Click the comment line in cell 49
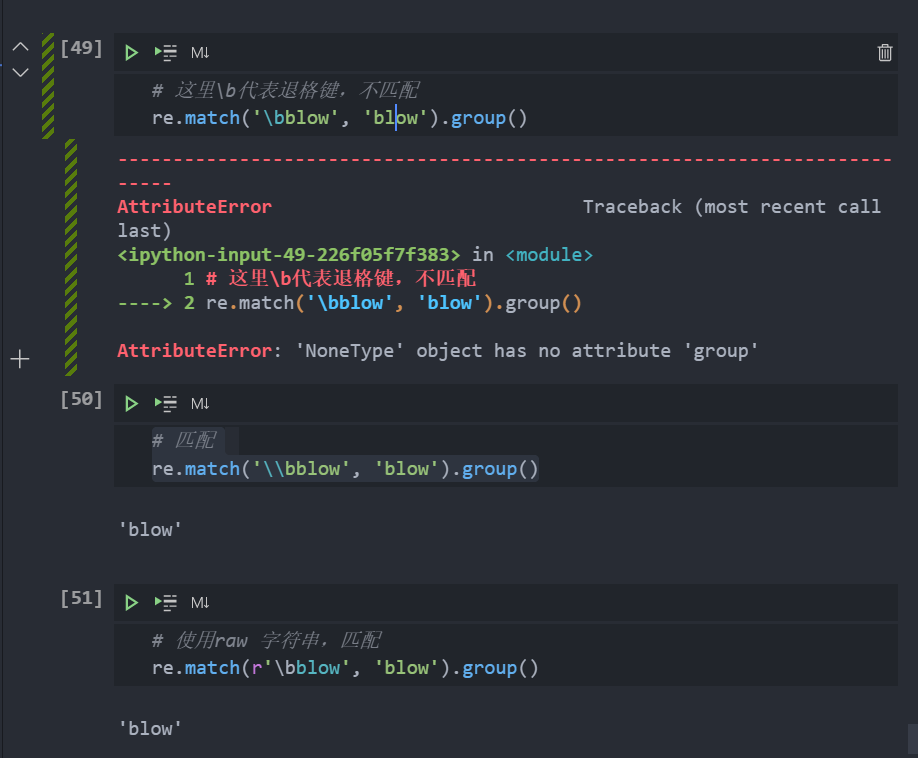 pos(286,90)
